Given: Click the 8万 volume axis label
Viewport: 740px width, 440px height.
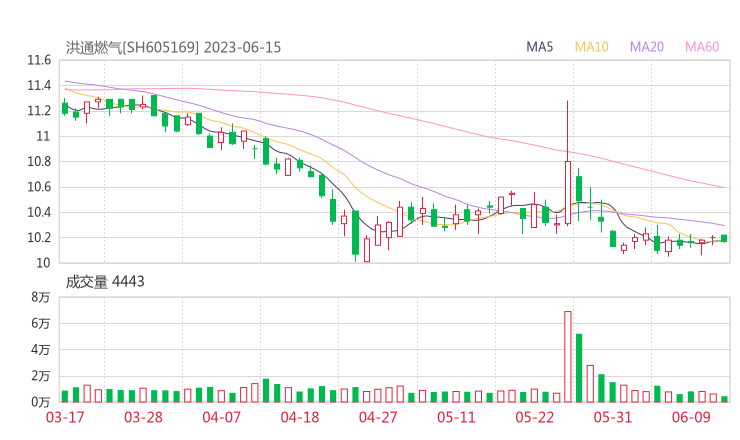Looking at the screenshot, I should (x=41, y=297).
